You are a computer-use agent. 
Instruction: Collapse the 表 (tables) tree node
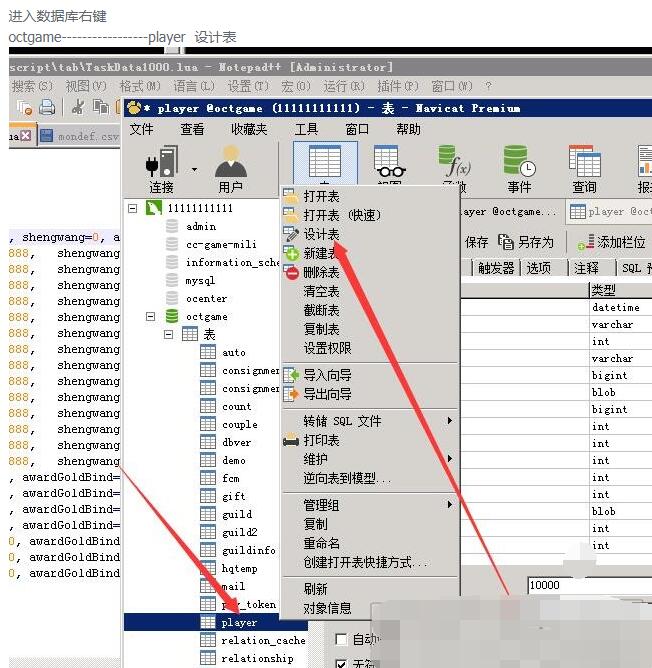coord(169,334)
